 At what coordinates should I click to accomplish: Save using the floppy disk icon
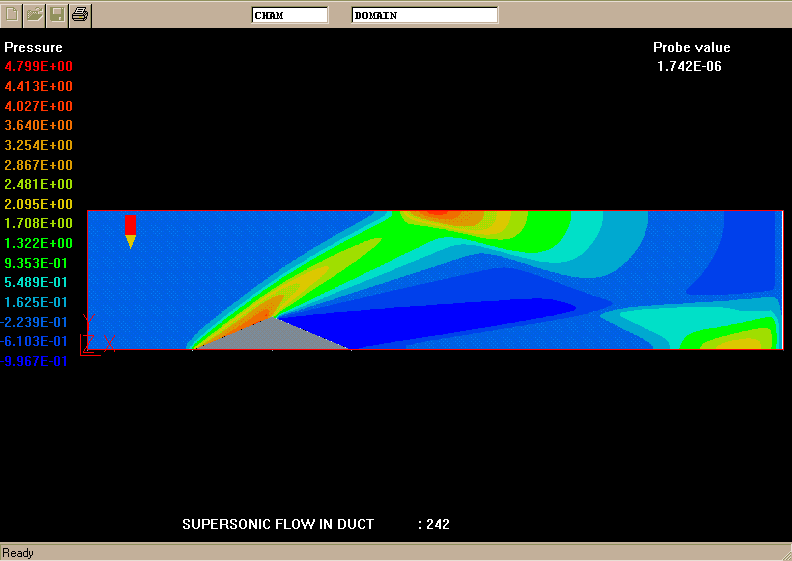[x=58, y=14]
